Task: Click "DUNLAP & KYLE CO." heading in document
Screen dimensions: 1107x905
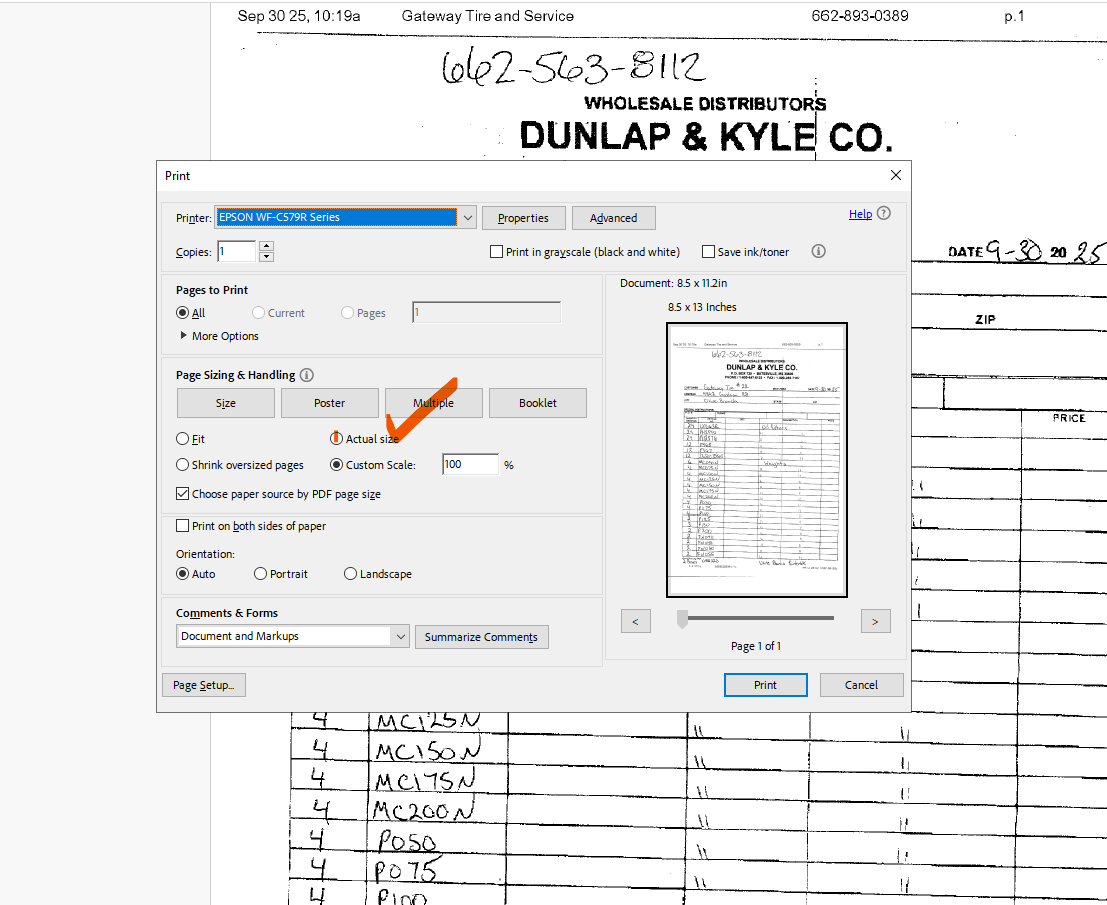Action: (706, 136)
